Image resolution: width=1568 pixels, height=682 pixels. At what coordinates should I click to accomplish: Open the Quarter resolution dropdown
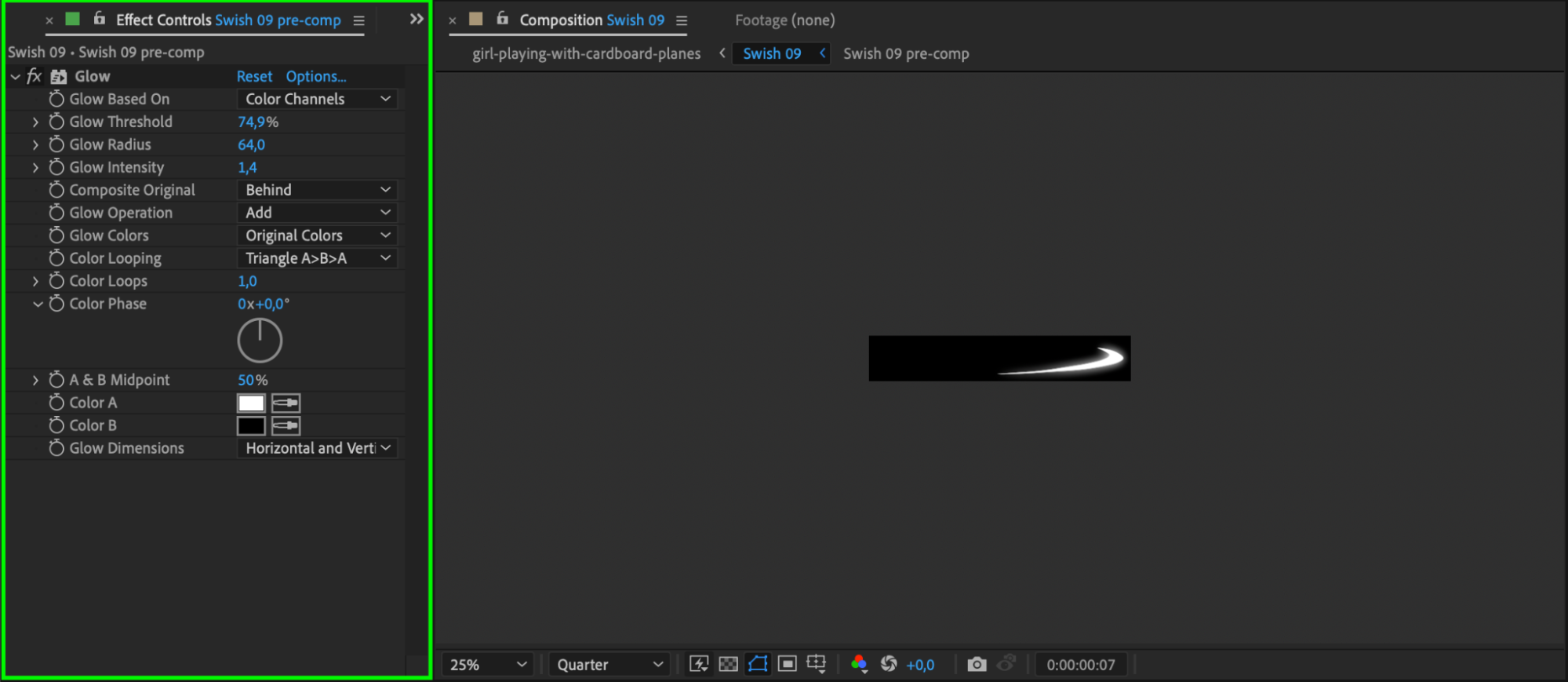coord(609,664)
